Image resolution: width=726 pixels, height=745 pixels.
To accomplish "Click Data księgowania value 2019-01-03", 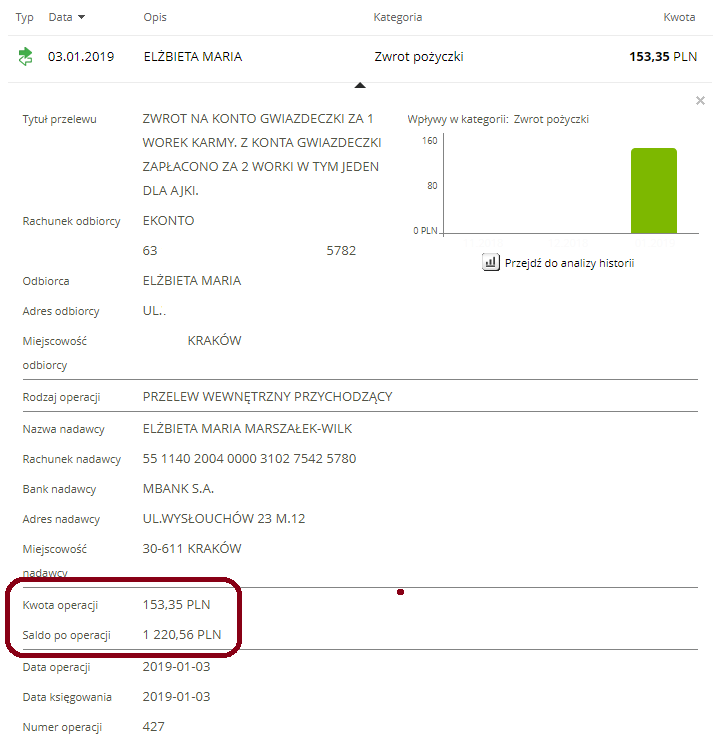I will 176,697.
